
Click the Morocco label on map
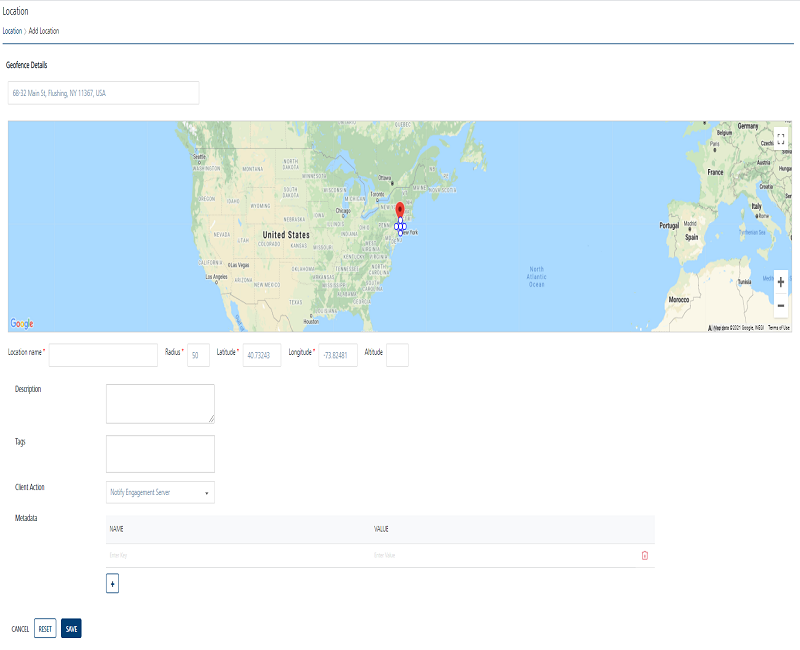[x=679, y=299]
